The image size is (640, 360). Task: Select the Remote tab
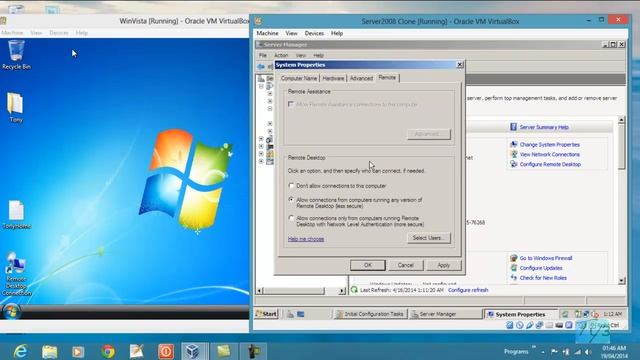click(x=387, y=78)
